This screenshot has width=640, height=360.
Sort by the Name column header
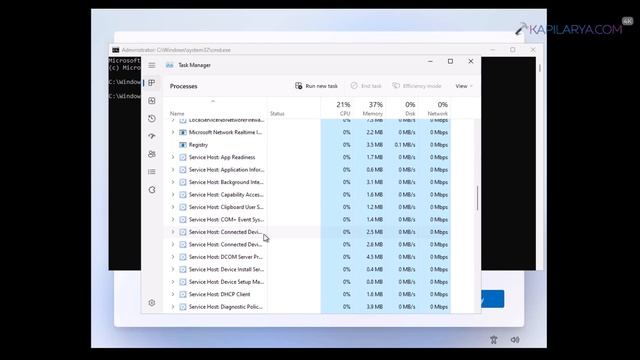point(177,113)
